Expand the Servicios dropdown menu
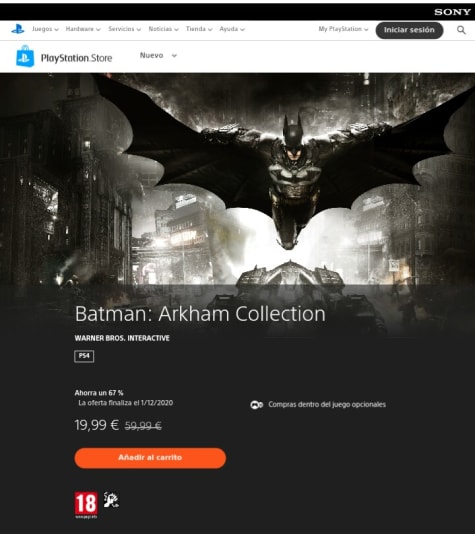475x534 pixels. tap(125, 29)
